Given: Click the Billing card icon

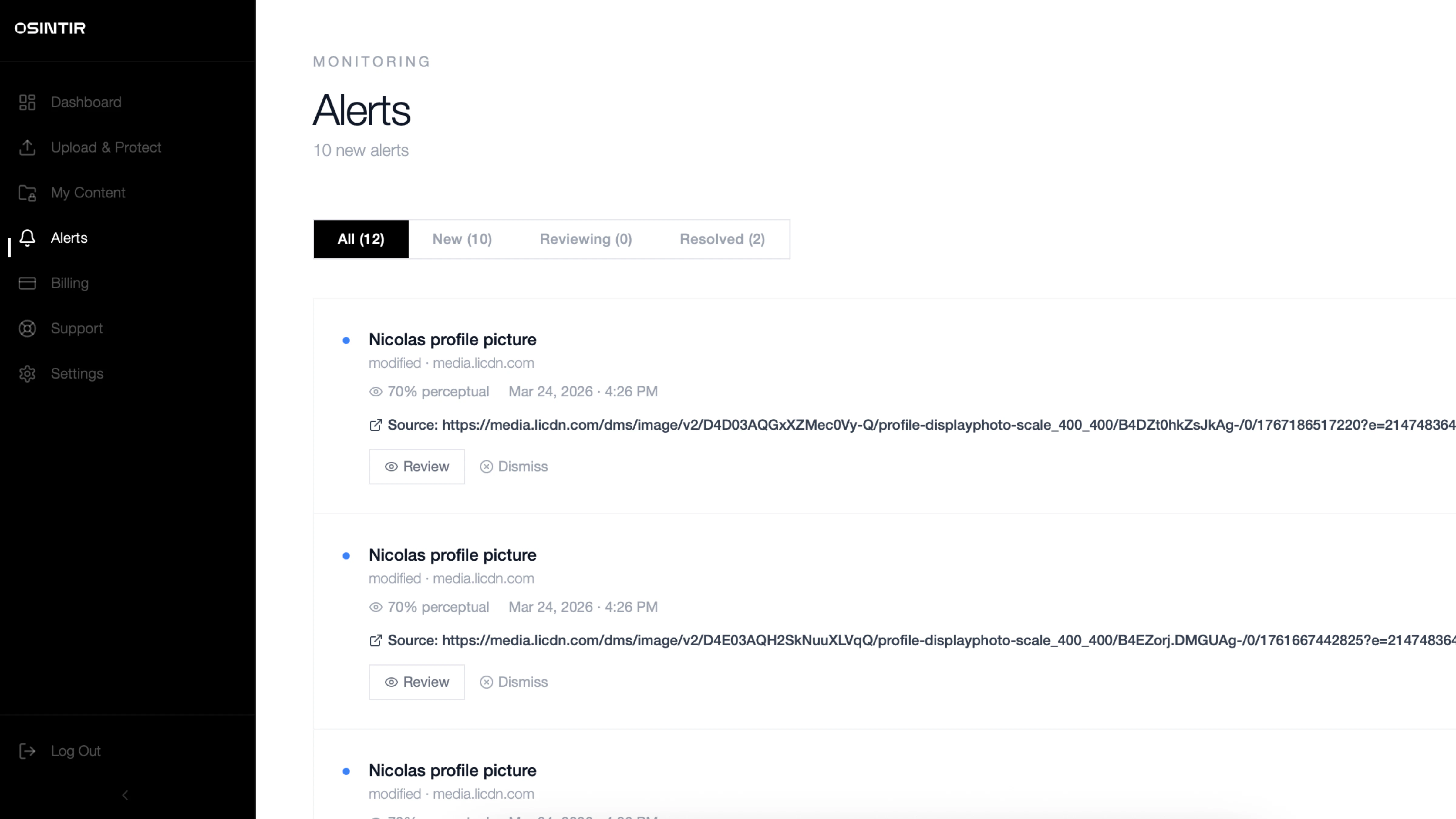Looking at the screenshot, I should pyautogui.click(x=27, y=283).
